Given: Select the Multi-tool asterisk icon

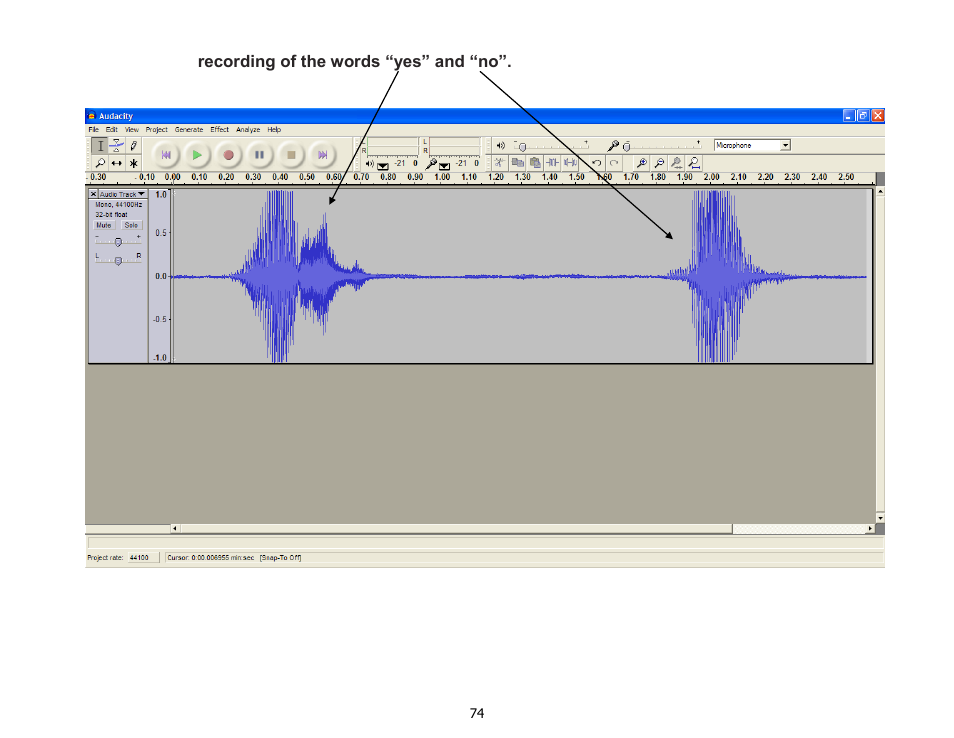Looking at the screenshot, I should coord(133,163).
